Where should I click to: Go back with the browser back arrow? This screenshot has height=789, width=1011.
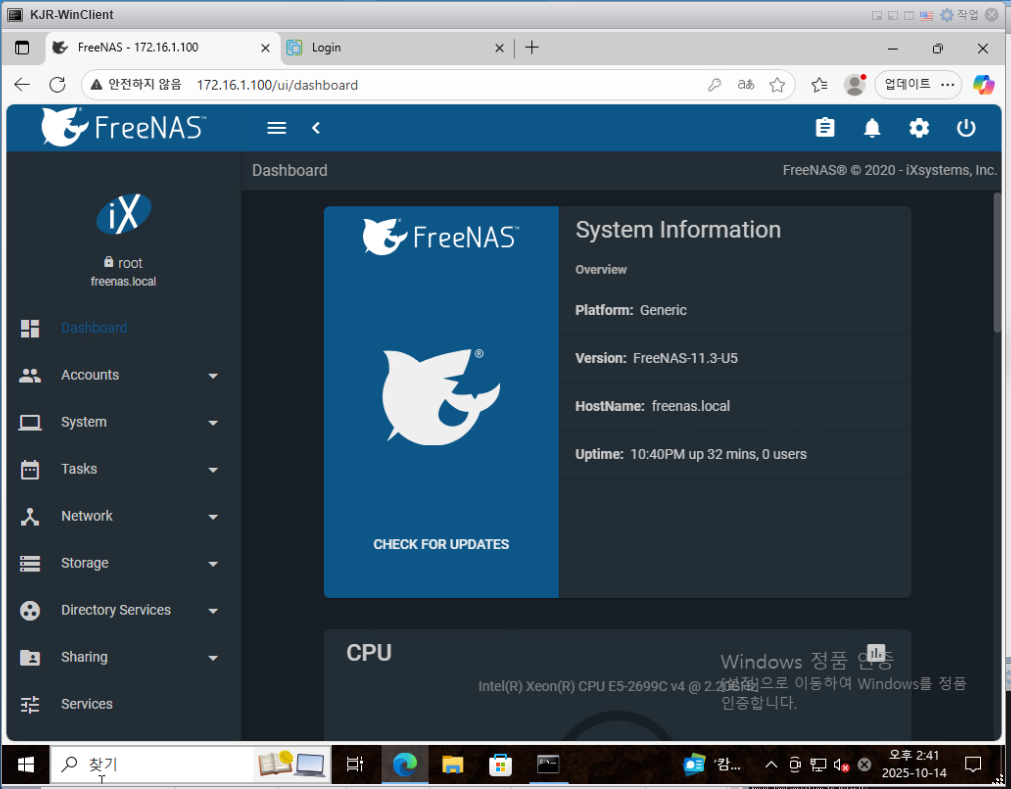(22, 84)
